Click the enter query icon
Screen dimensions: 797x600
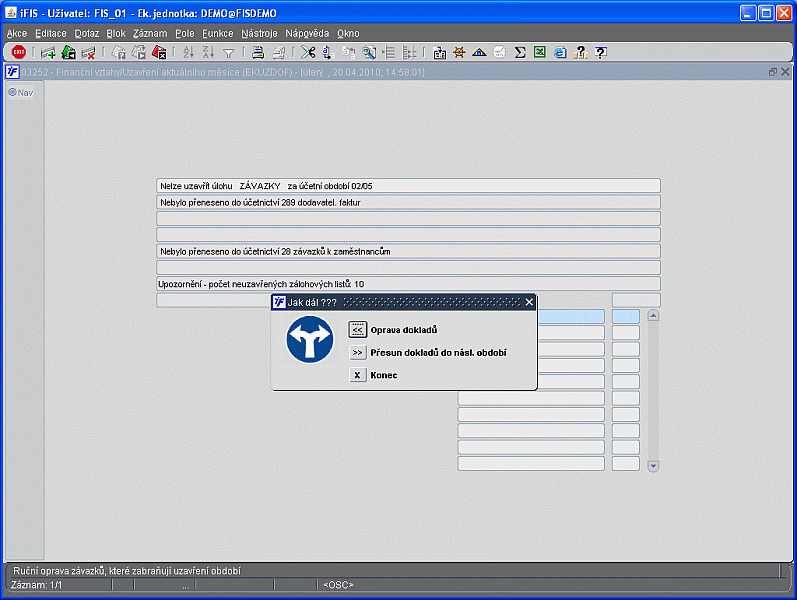pos(118,52)
